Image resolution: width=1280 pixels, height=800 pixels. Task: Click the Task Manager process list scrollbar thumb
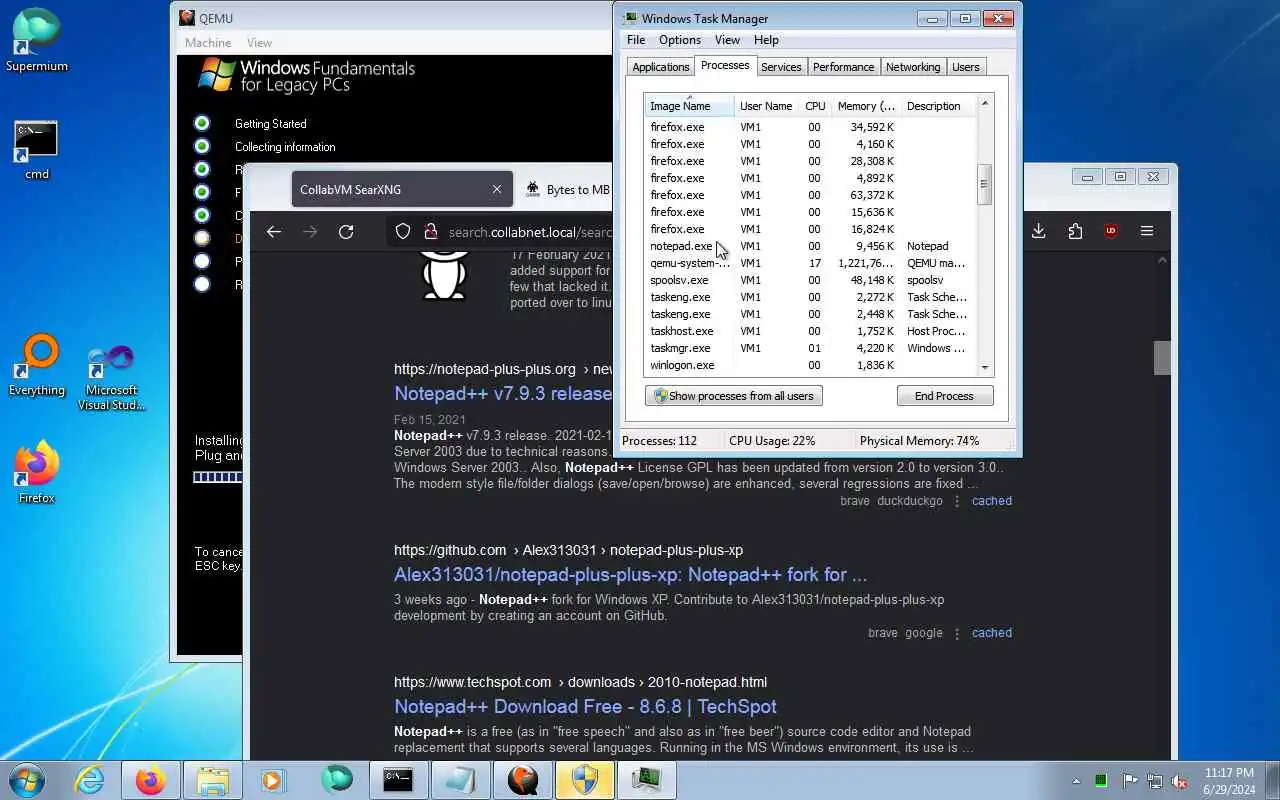[984, 185]
